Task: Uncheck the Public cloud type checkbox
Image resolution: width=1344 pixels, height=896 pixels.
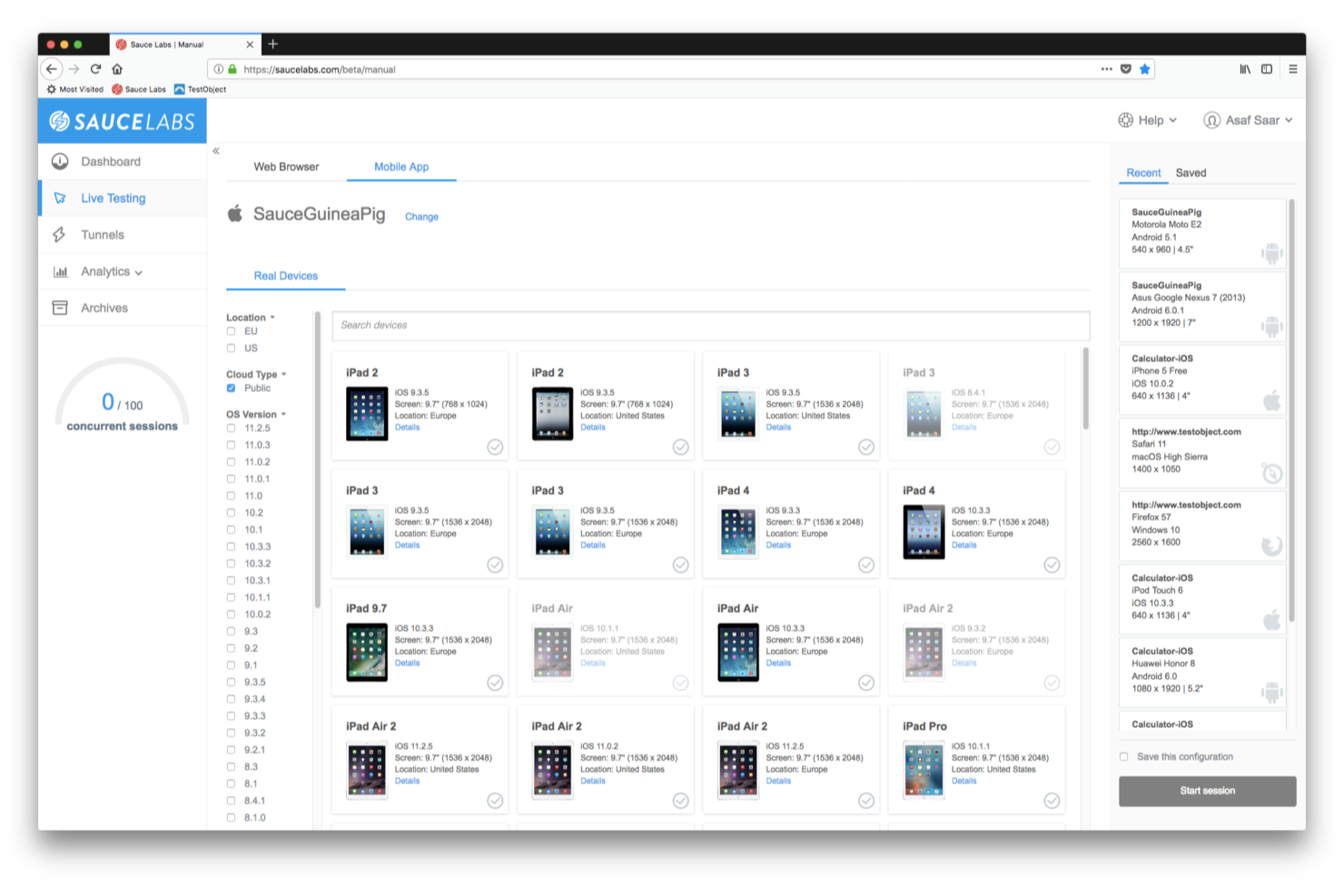Action: pos(231,389)
